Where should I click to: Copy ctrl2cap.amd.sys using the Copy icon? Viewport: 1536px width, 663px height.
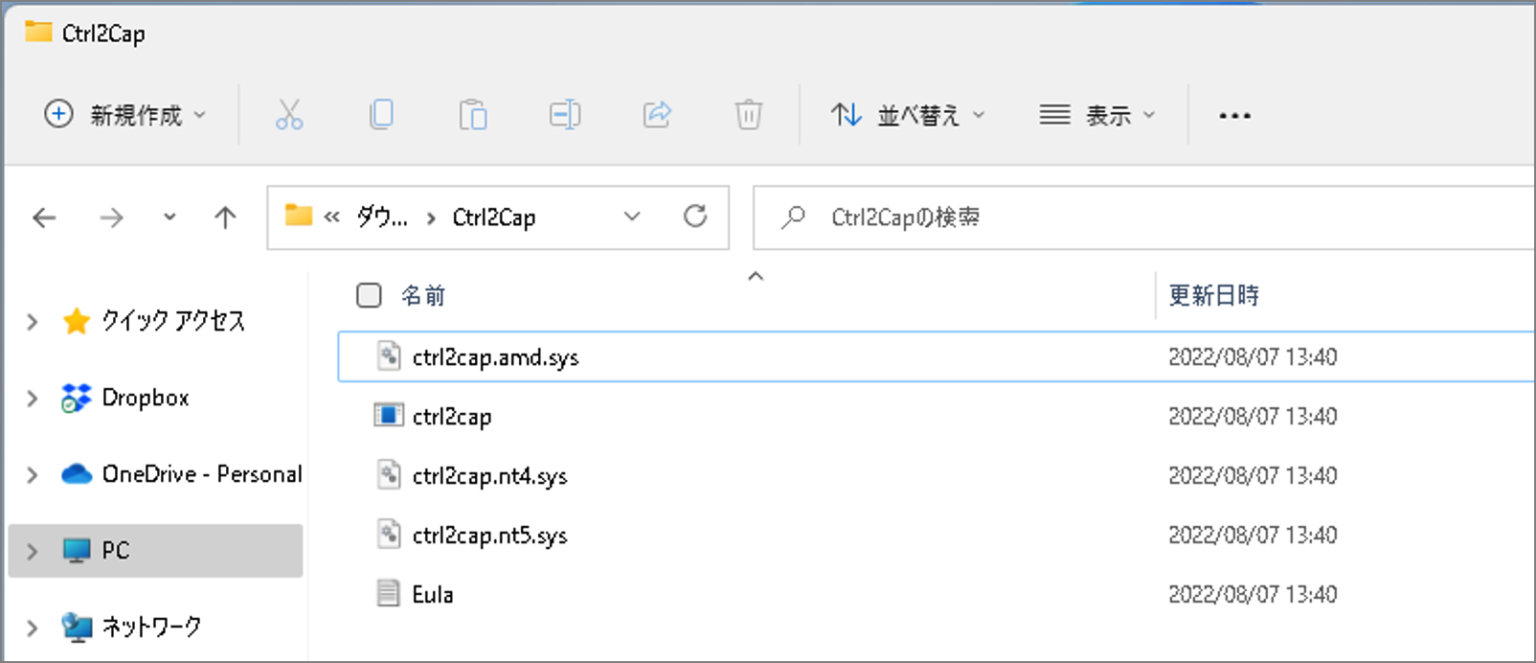tap(380, 114)
